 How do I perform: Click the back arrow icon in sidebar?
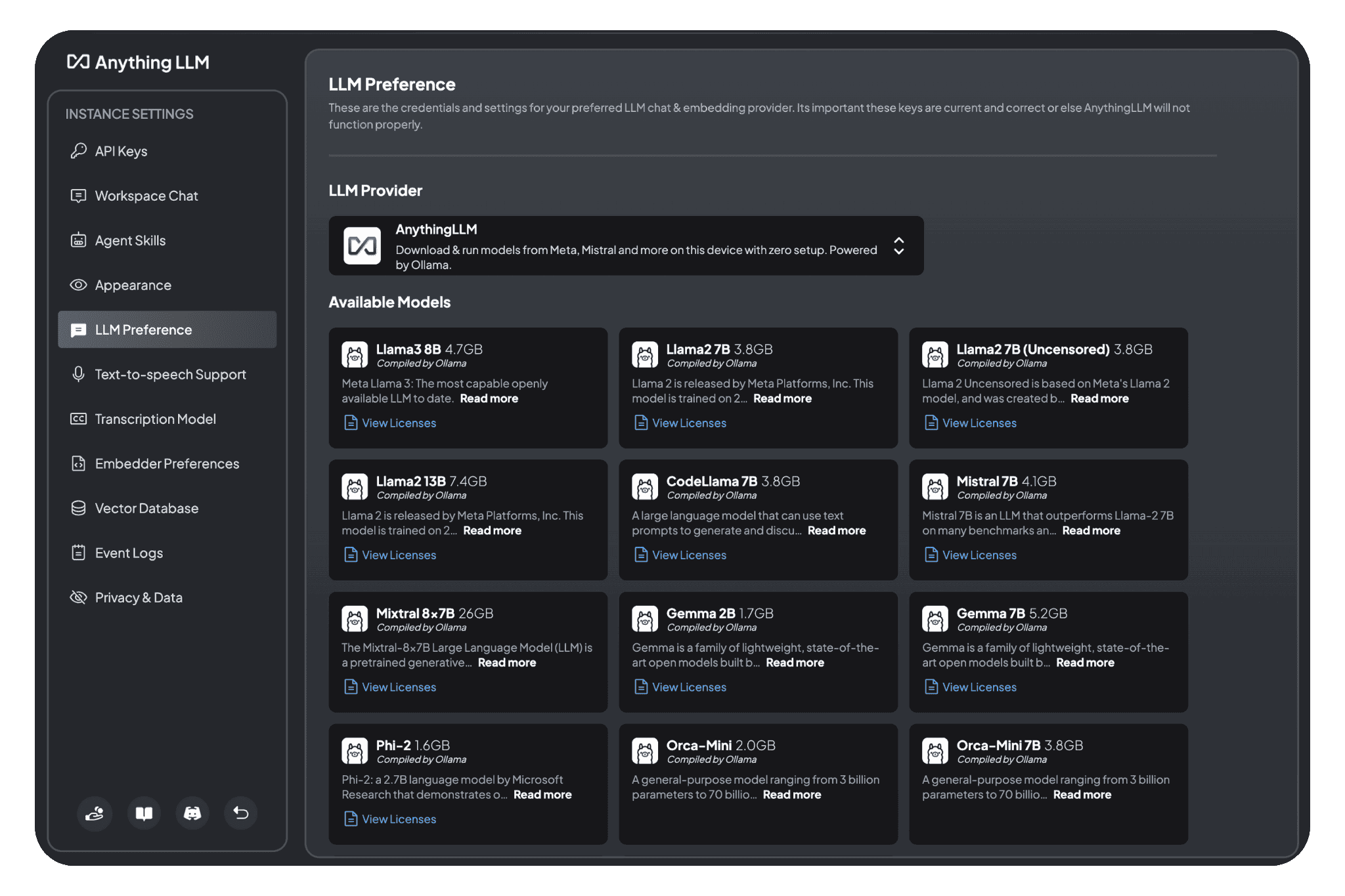click(241, 813)
